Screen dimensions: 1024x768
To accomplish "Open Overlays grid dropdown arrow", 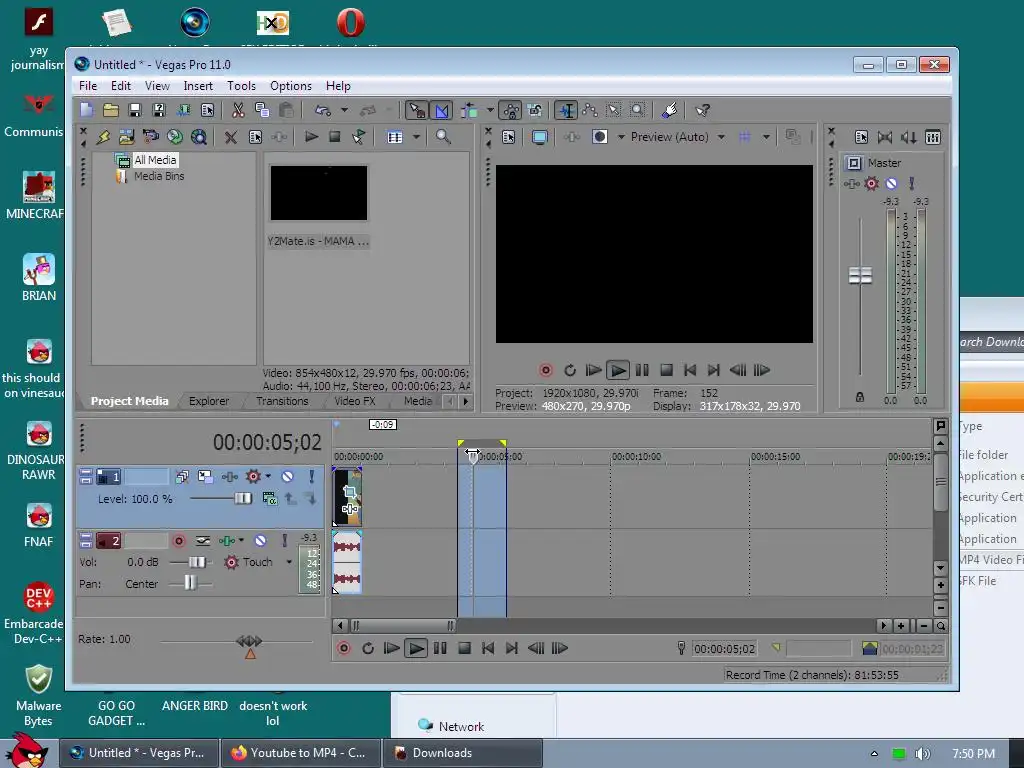I will [766, 136].
